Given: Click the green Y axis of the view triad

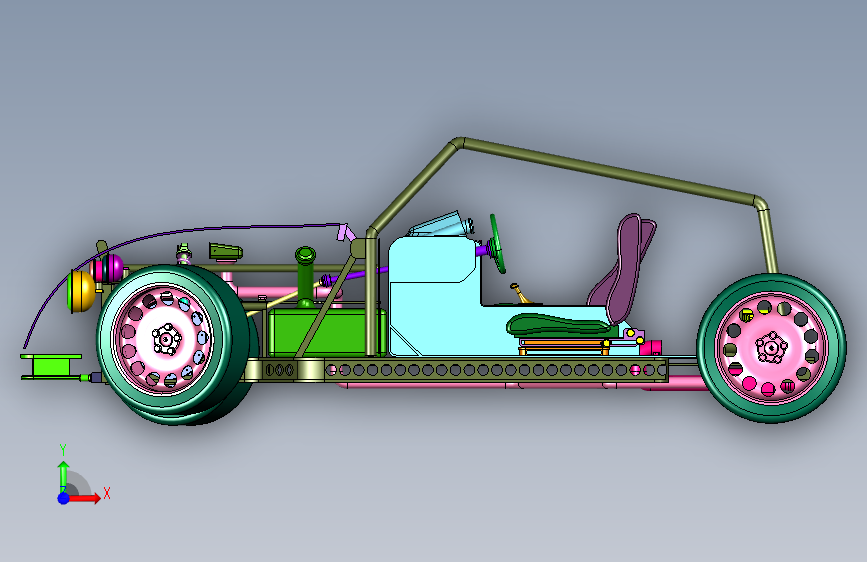Looking at the screenshot, I should coord(64,475).
